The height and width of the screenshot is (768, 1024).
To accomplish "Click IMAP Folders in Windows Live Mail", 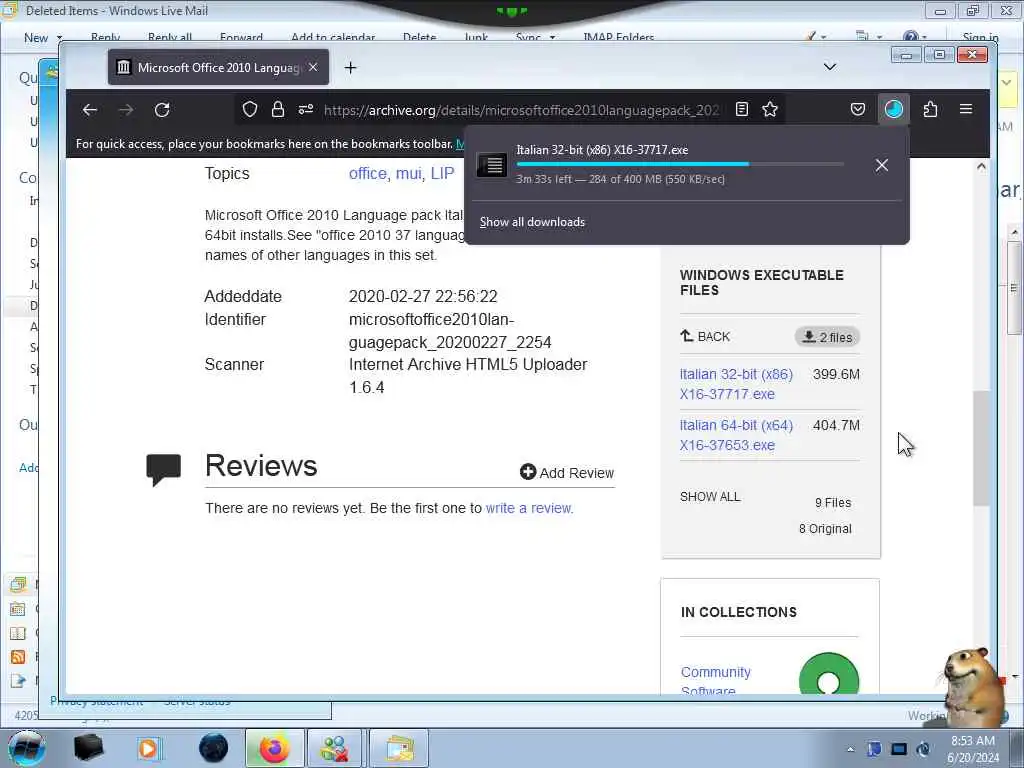I will click(618, 37).
